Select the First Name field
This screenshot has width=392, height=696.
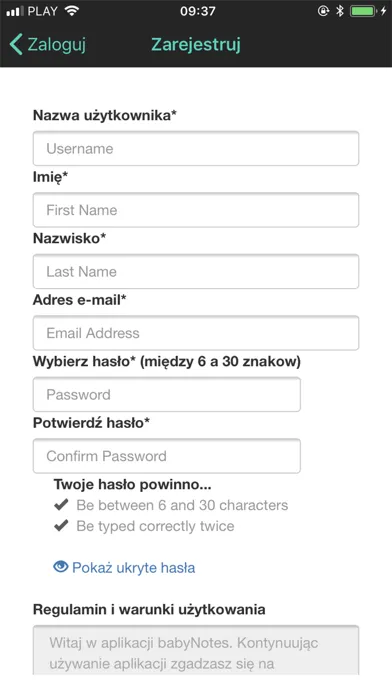pos(196,210)
